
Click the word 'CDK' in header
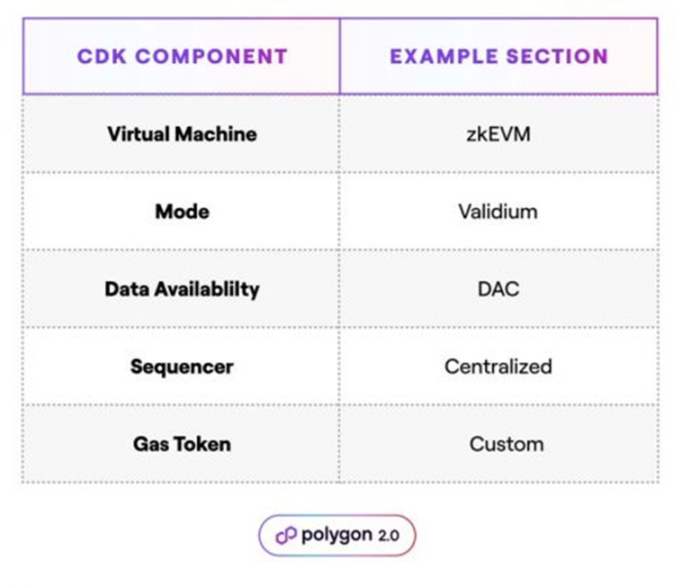coord(102,56)
